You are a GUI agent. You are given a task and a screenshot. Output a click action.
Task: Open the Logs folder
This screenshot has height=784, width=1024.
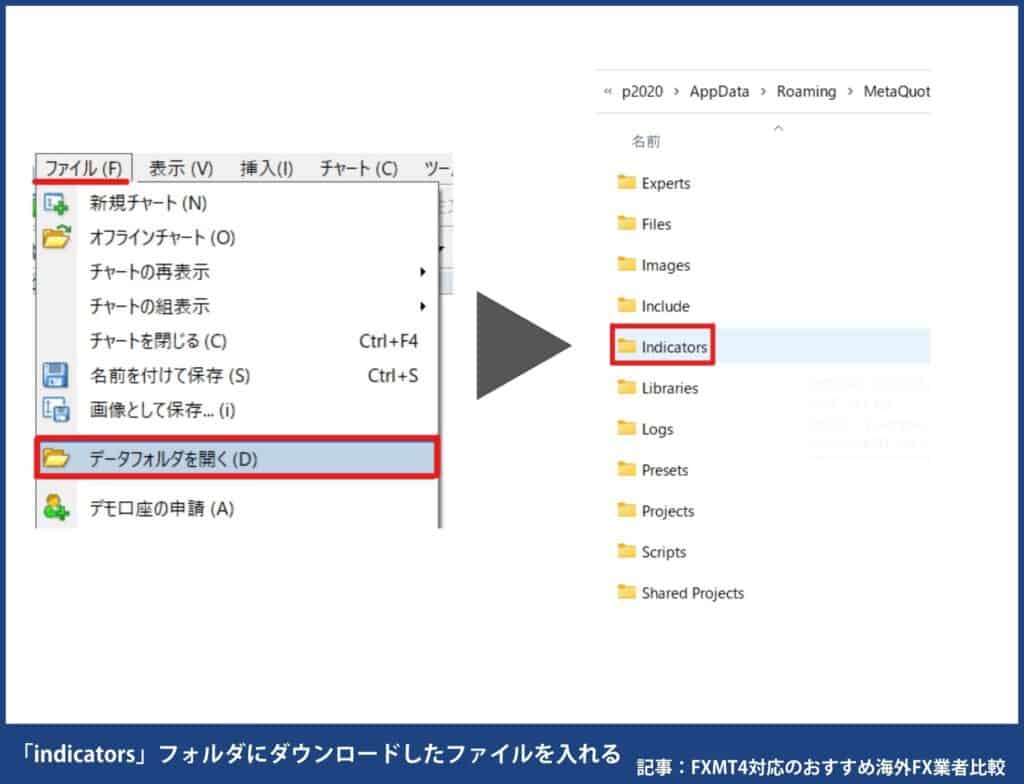pos(657,429)
